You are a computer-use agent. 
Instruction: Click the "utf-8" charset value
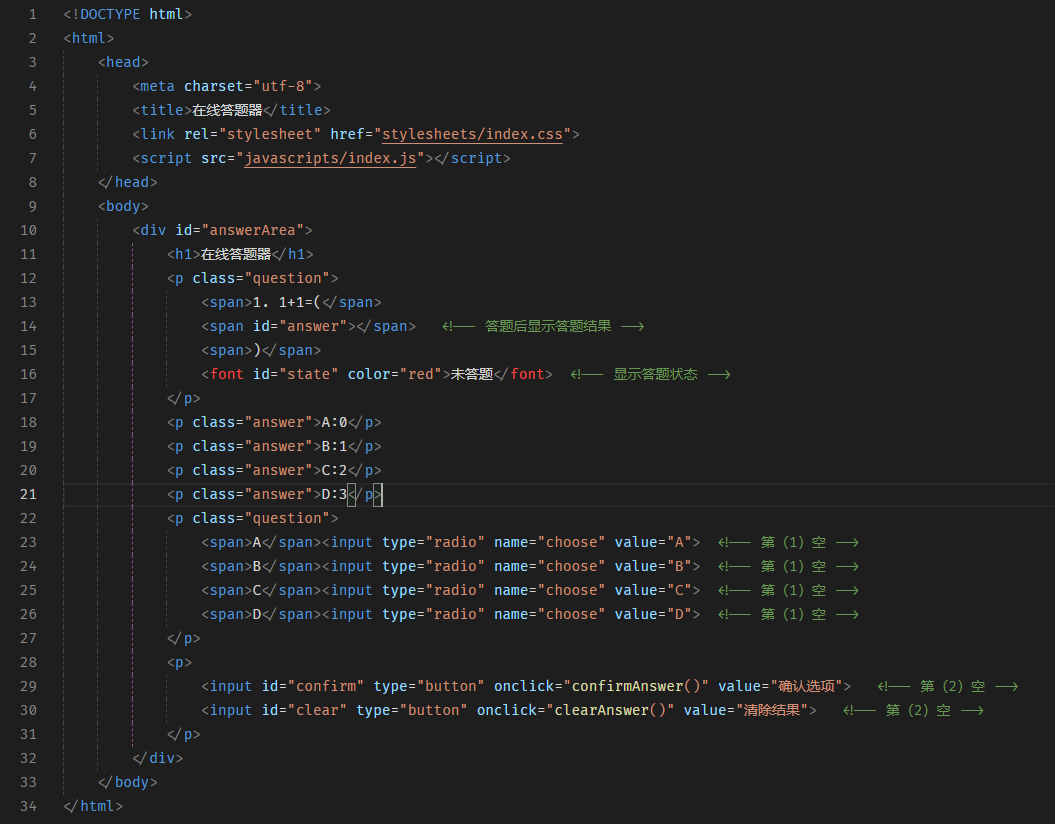point(283,86)
